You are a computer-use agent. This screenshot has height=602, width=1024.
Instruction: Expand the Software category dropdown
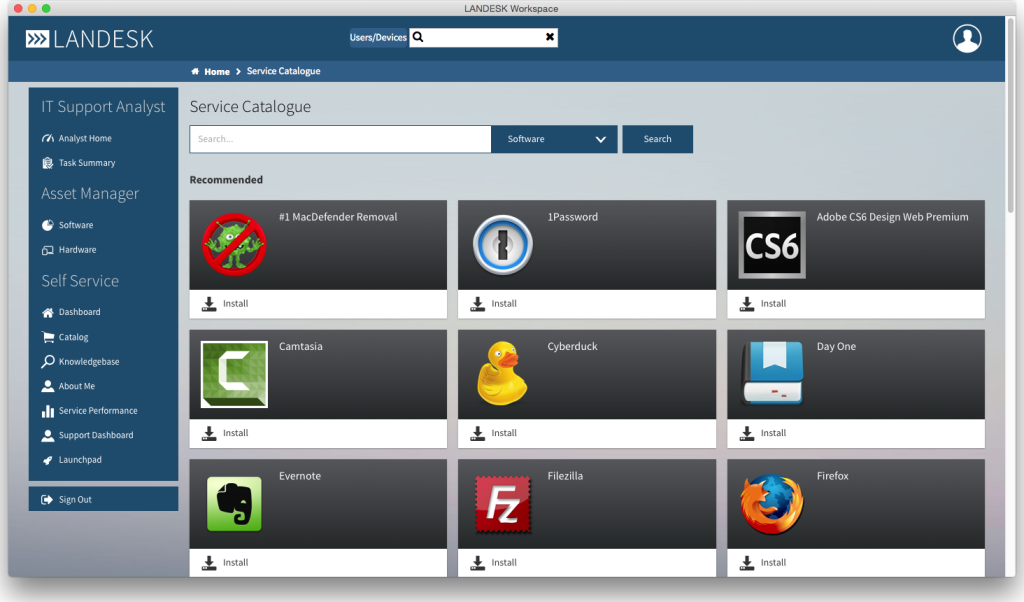click(553, 139)
